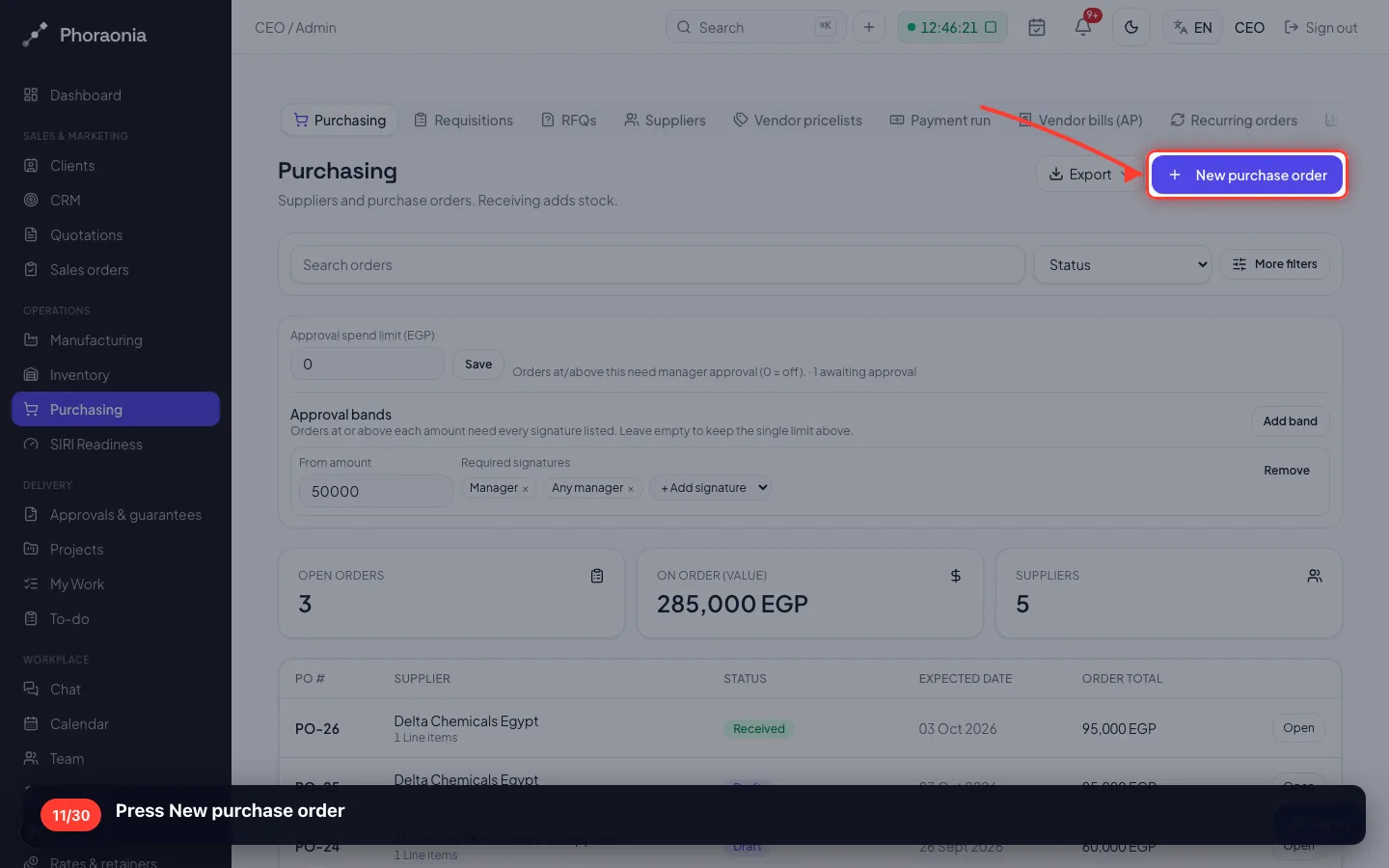
Task: Save the approval spend limit
Action: tap(478, 365)
